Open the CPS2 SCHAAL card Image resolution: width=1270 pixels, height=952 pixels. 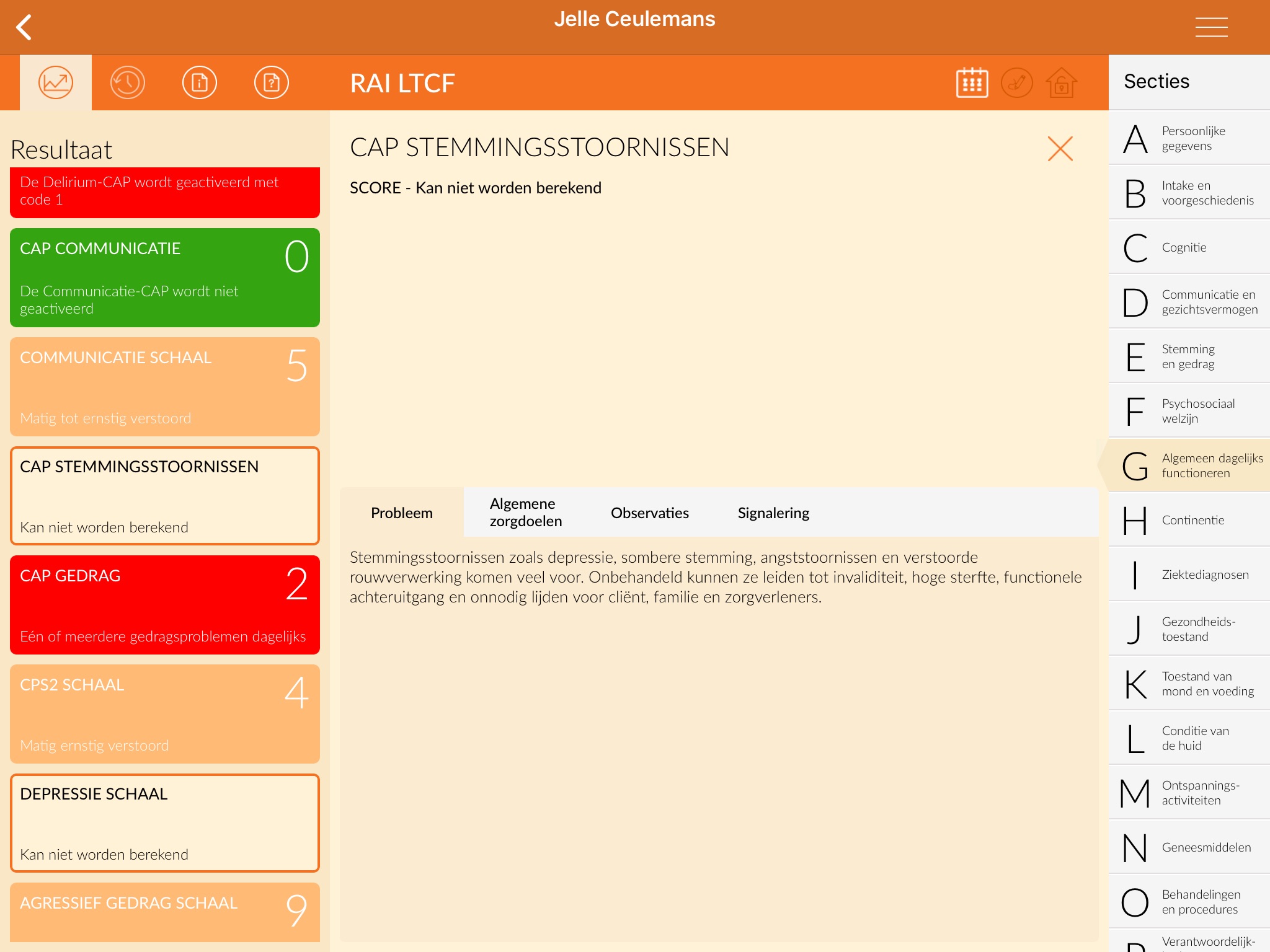pyautogui.click(x=165, y=714)
